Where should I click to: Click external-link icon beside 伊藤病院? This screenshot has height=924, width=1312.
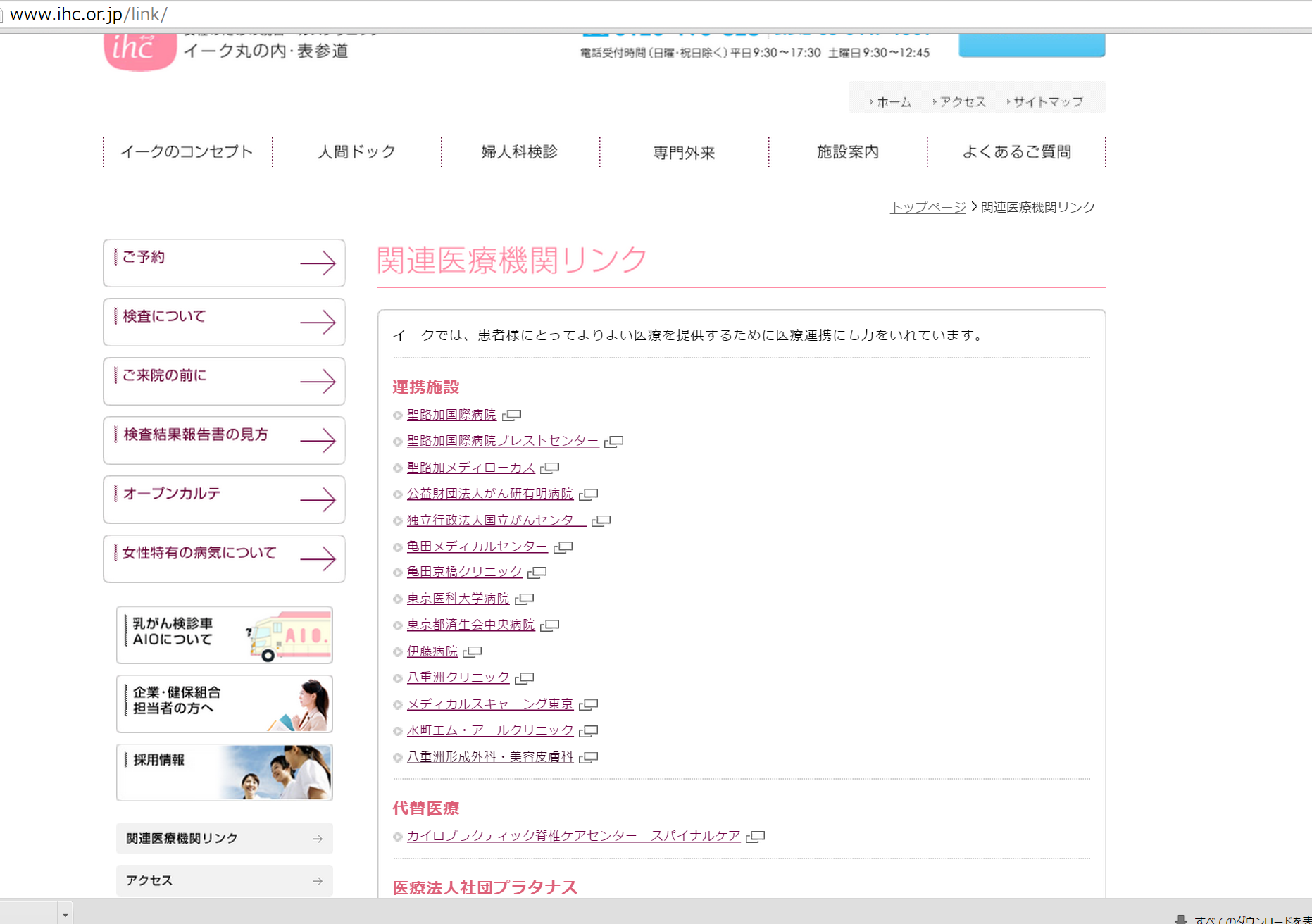pyautogui.click(x=473, y=652)
